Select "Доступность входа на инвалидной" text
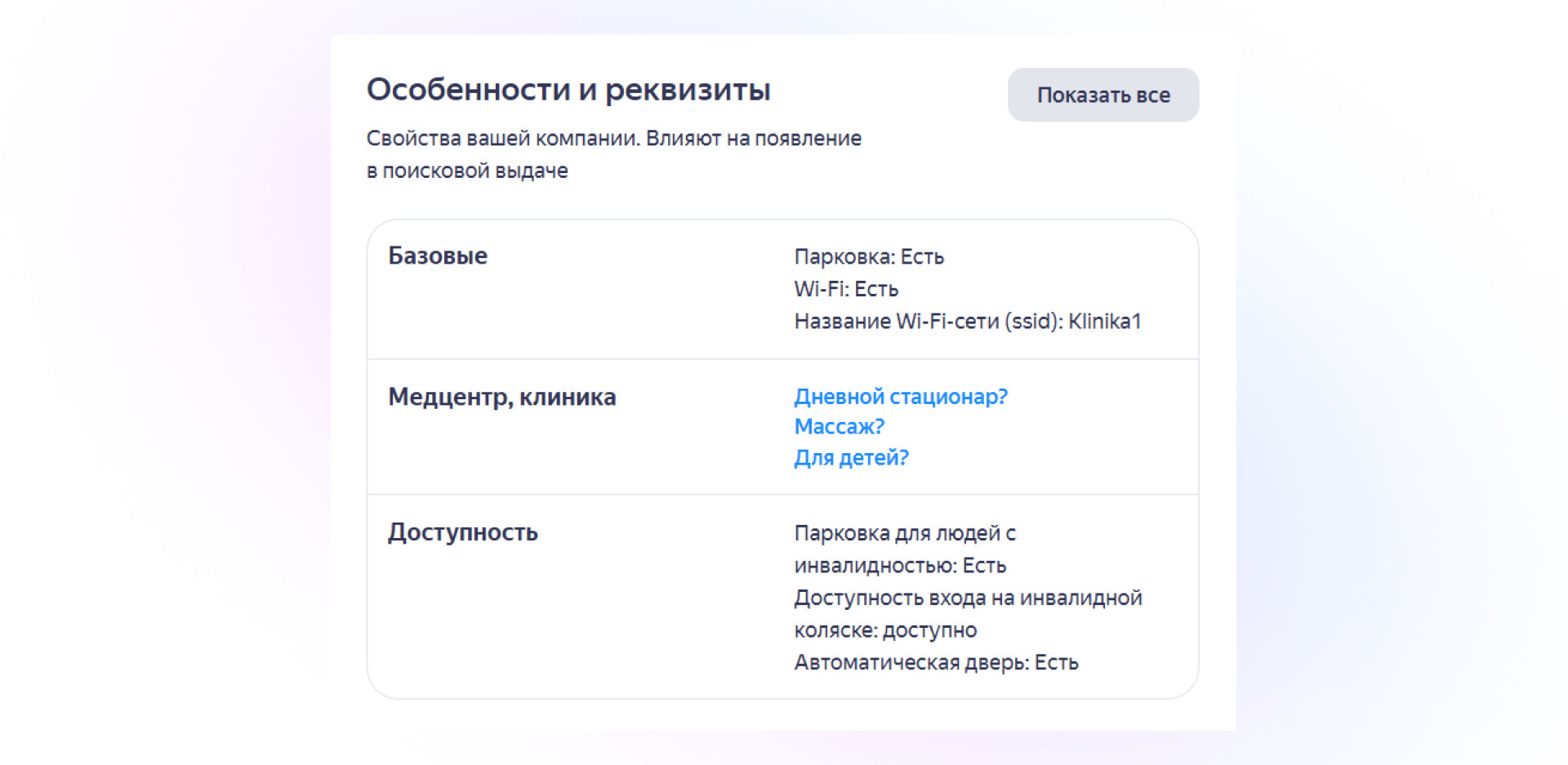Screen dimensions: 1568x765 [x=968, y=598]
